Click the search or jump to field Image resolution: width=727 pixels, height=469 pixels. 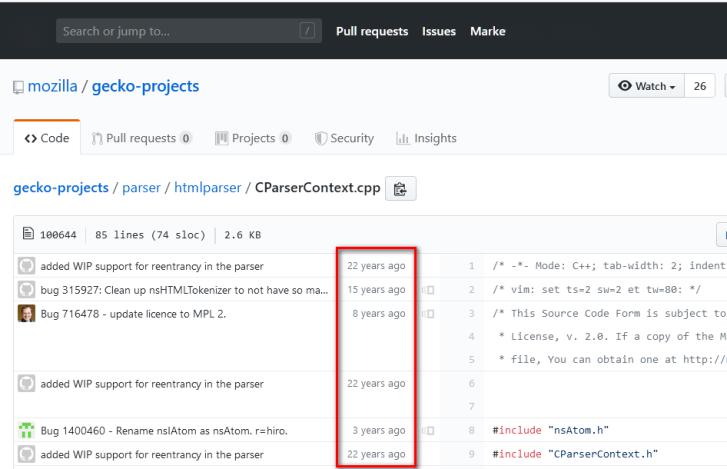coord(189,31)
